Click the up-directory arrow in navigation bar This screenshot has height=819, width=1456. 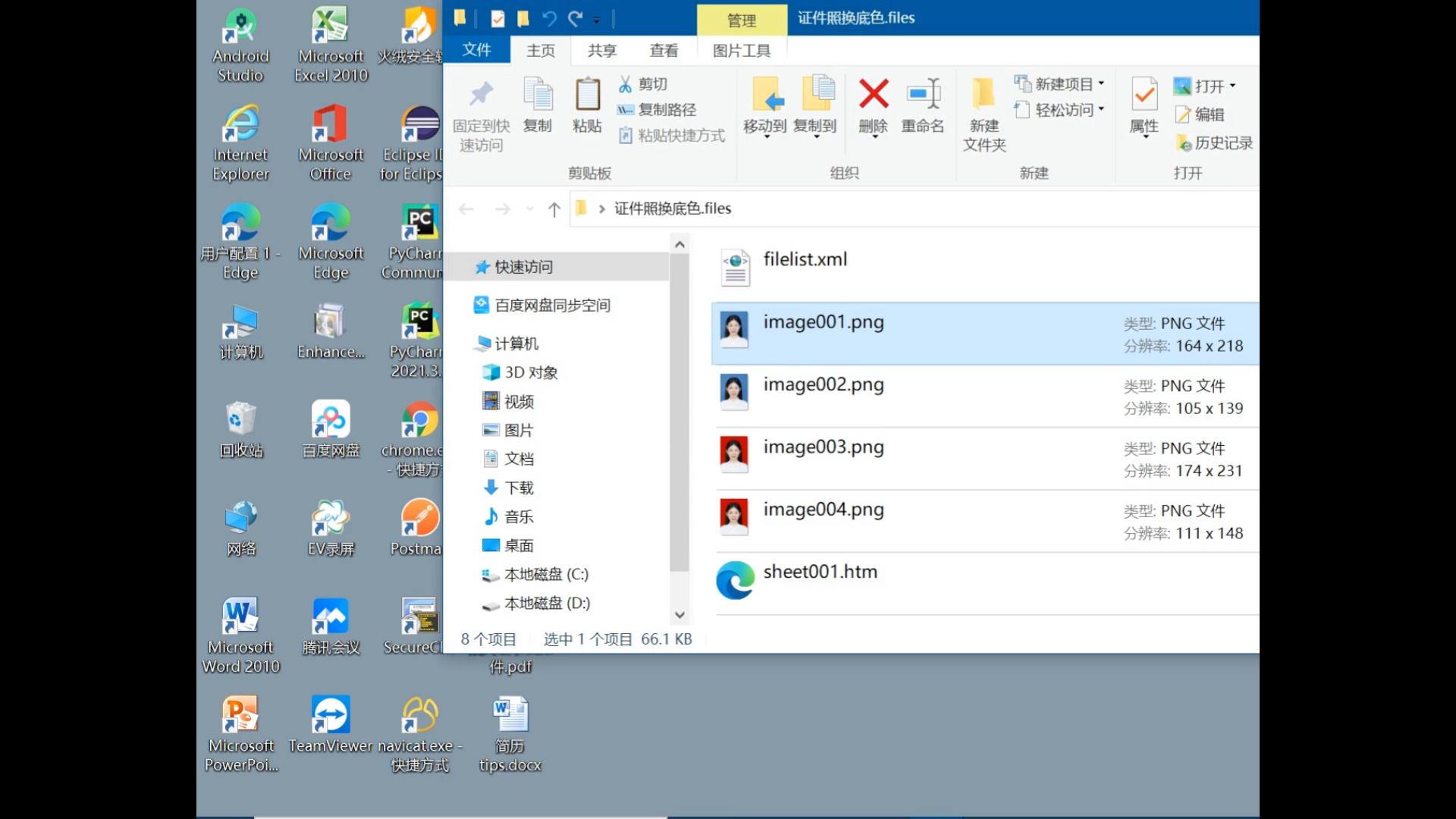pos(554,209)
